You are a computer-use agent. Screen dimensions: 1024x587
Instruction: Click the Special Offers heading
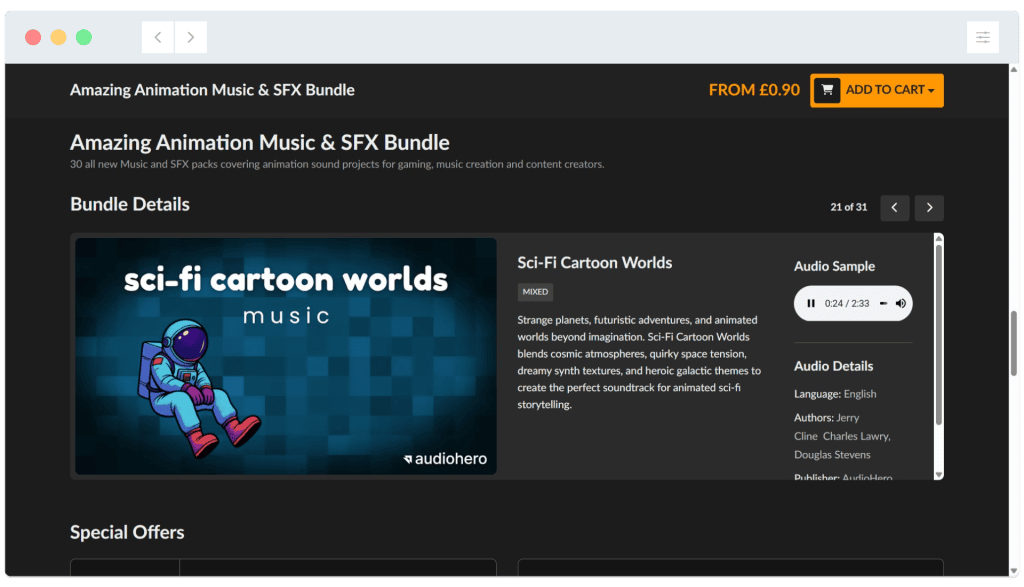point(127,533)
